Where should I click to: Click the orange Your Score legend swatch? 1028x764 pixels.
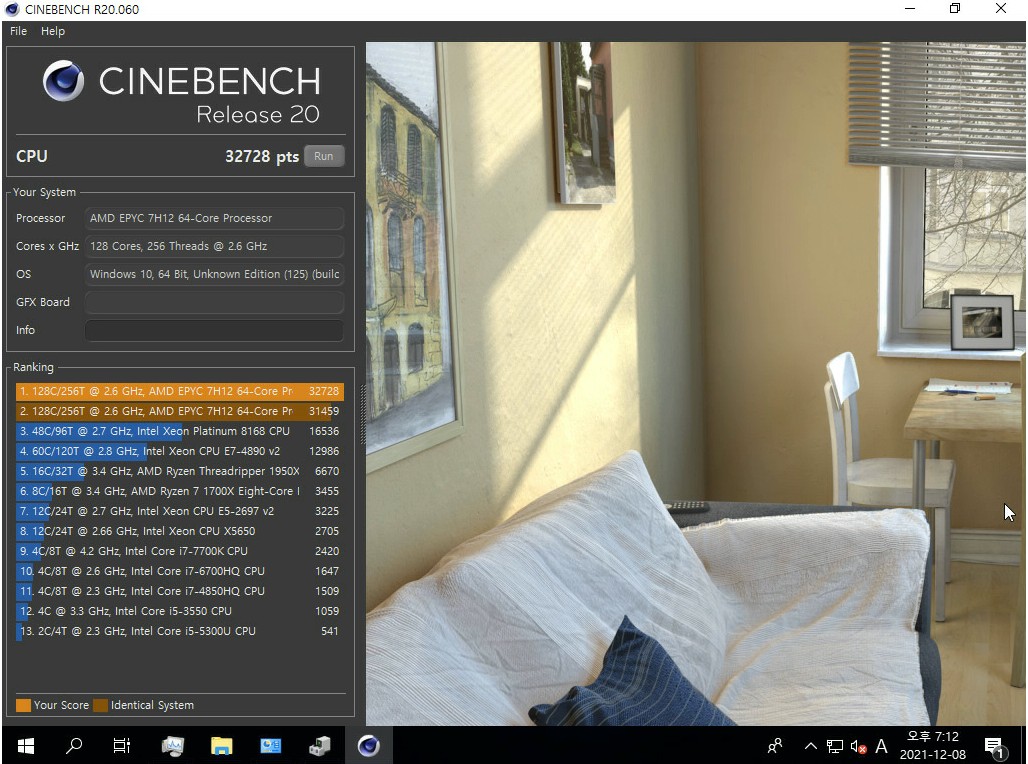coord(23,705)
